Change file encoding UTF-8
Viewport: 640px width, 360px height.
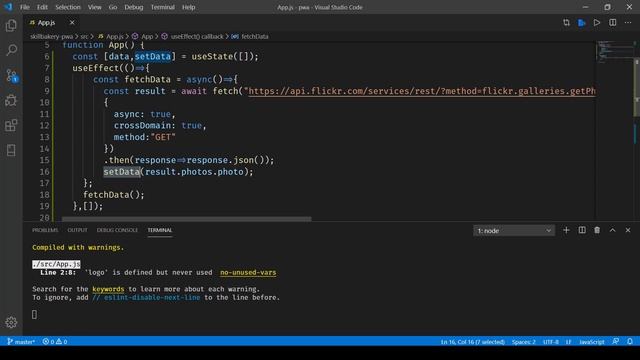pos(551,342)
